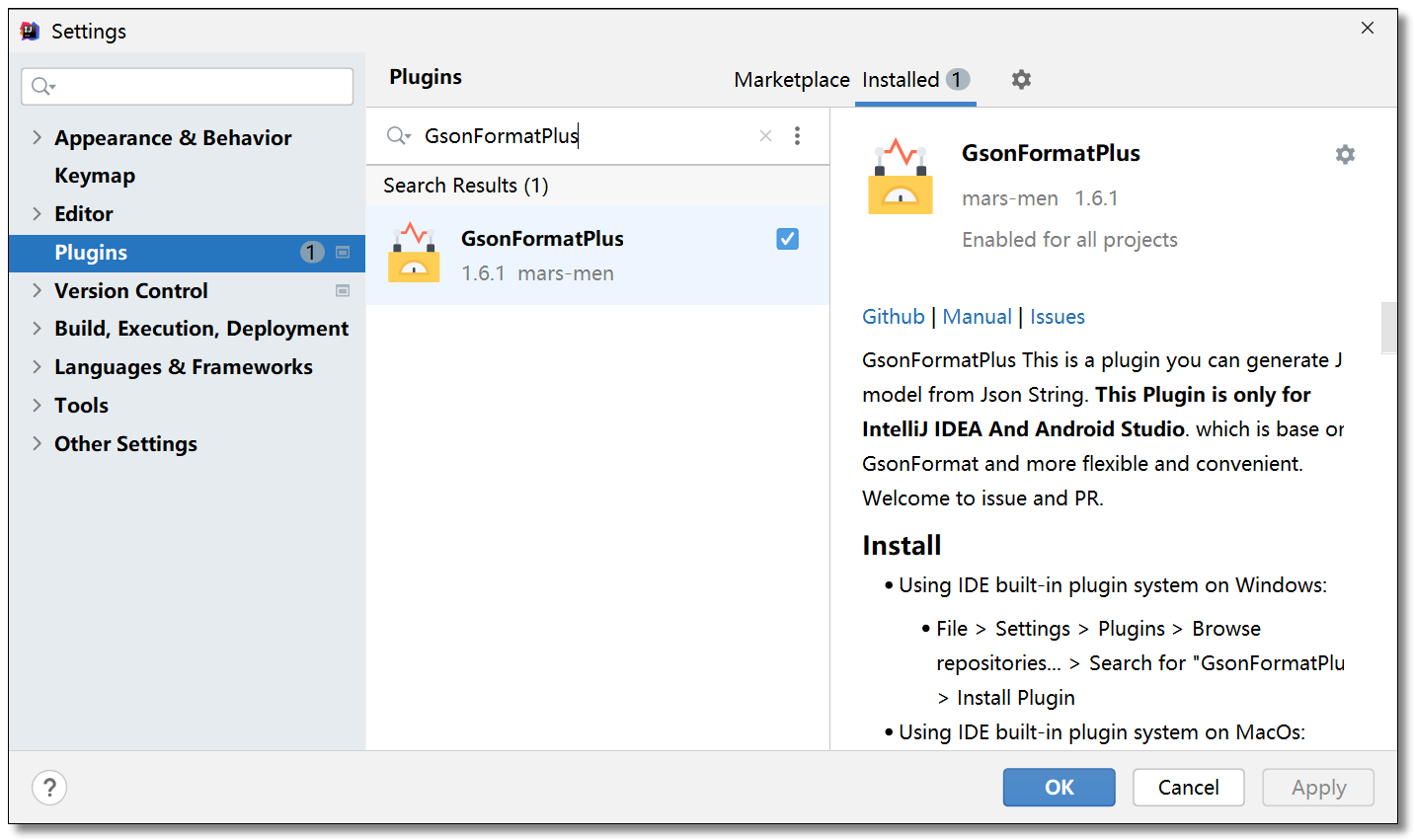This screenshot has width=1414, height=840.
Task: Click the Search Results (1) header
Action: [466, 186]
